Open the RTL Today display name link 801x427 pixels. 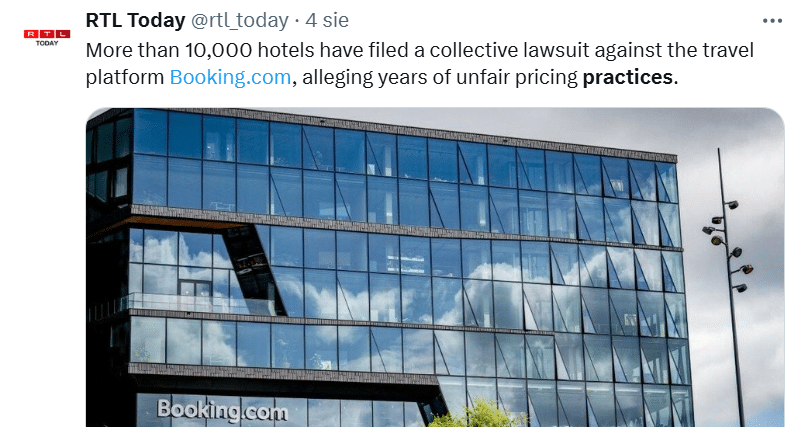pyautogui.click(x=133, y=20)
